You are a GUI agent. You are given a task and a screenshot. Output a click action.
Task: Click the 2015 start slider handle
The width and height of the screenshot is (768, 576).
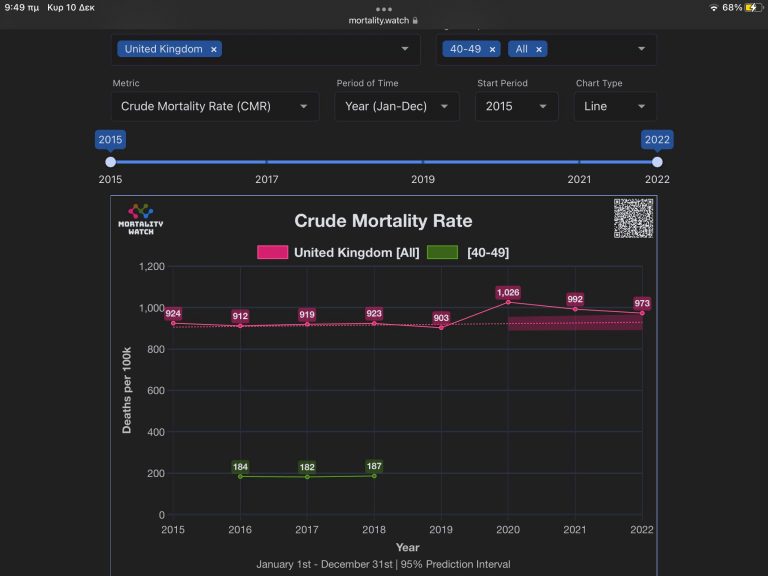click(111, 162)
